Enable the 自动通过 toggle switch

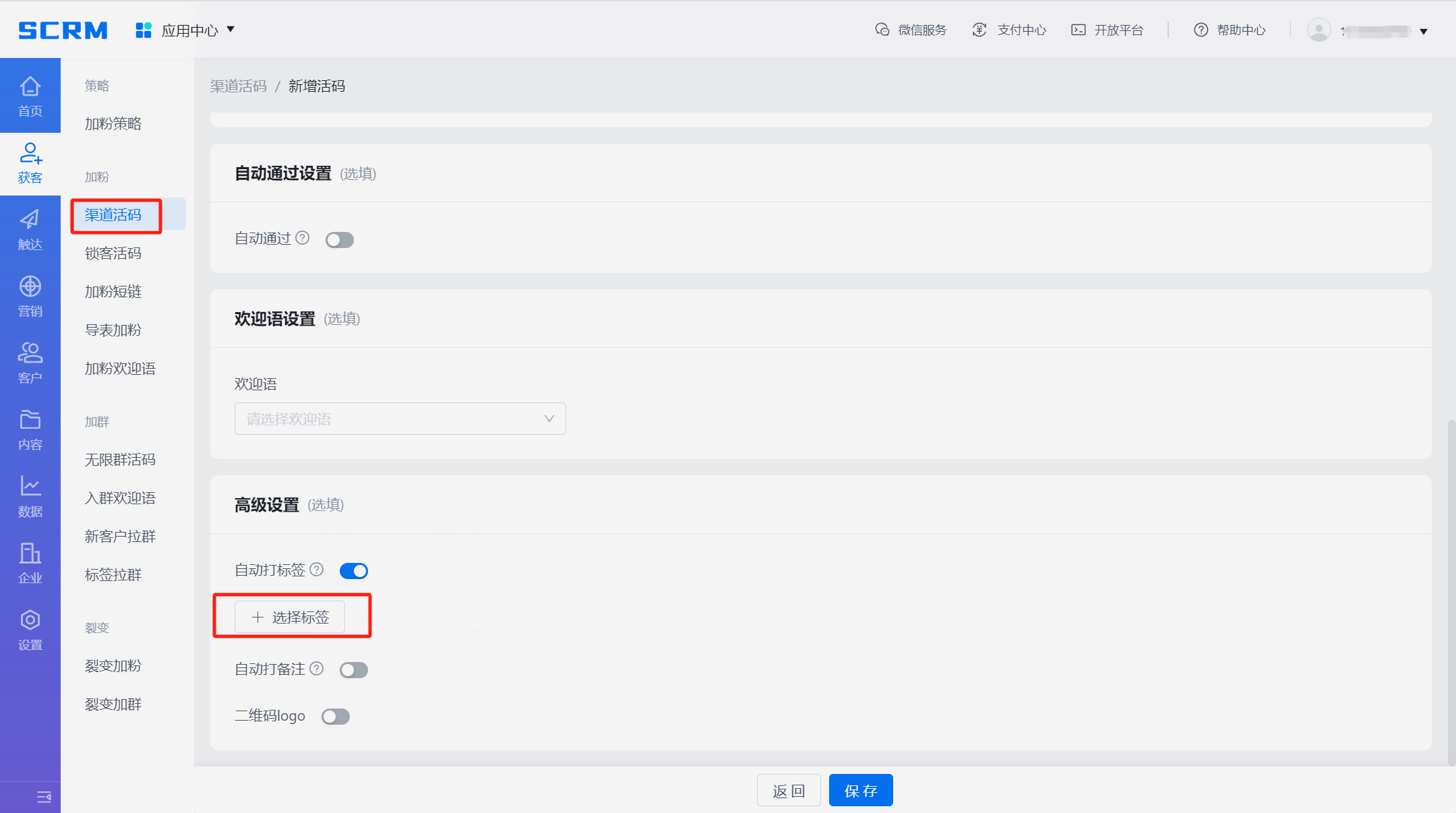tap(339, 240)
